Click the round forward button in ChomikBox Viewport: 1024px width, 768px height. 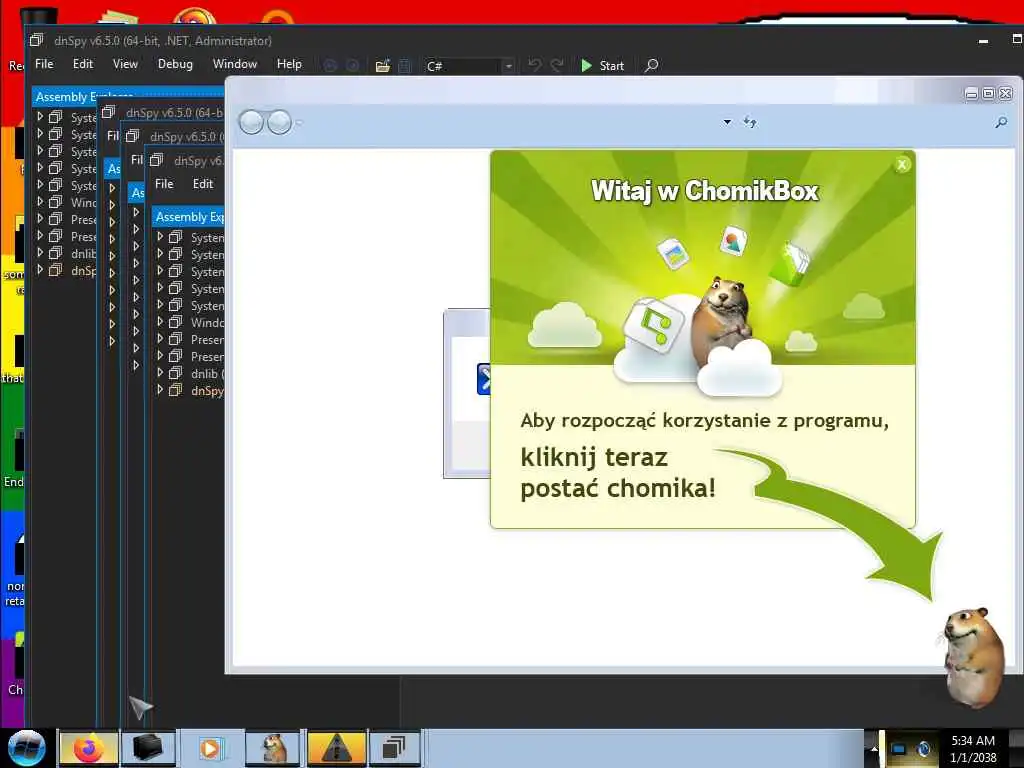pos(280,122)
